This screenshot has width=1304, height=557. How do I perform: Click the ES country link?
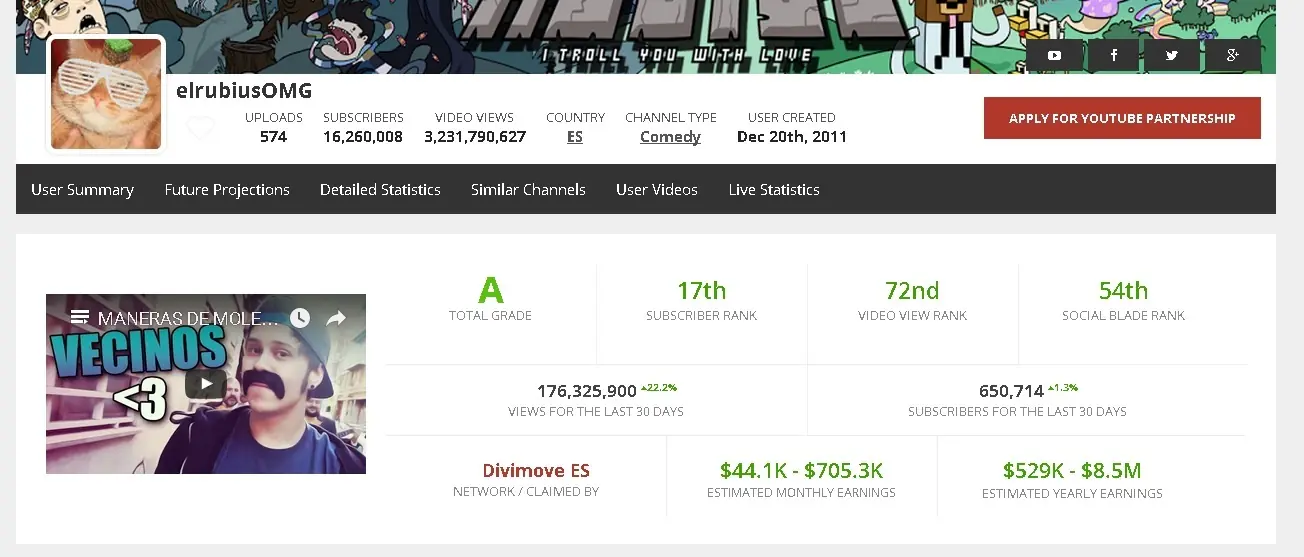coord(575,137)
